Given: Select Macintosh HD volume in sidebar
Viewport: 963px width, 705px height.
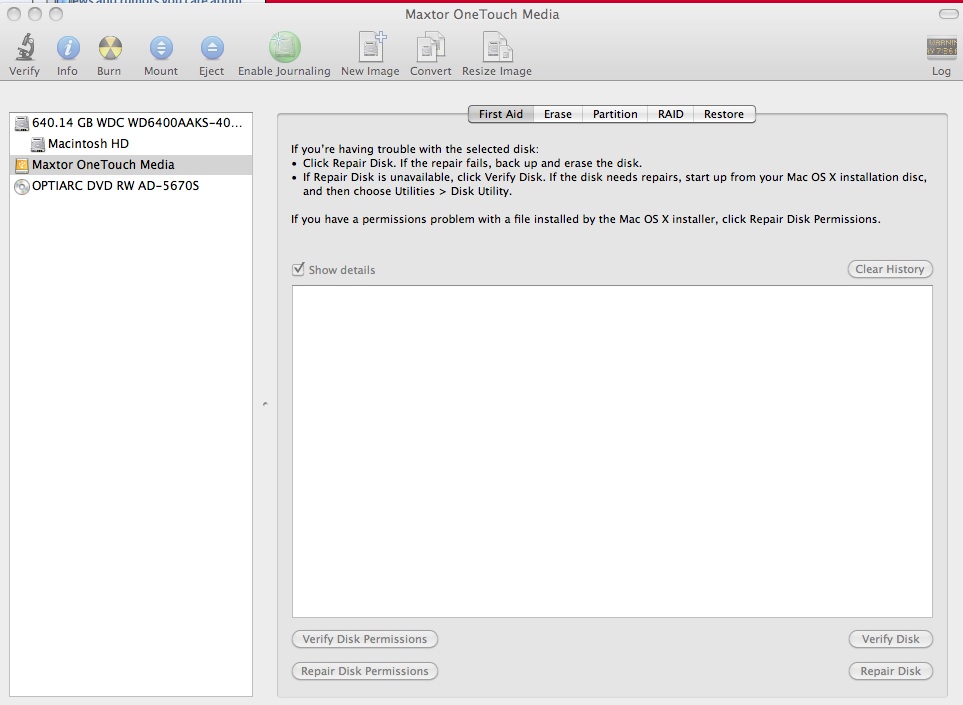Looking at the screenshot, I should click(x=131, y=144).
